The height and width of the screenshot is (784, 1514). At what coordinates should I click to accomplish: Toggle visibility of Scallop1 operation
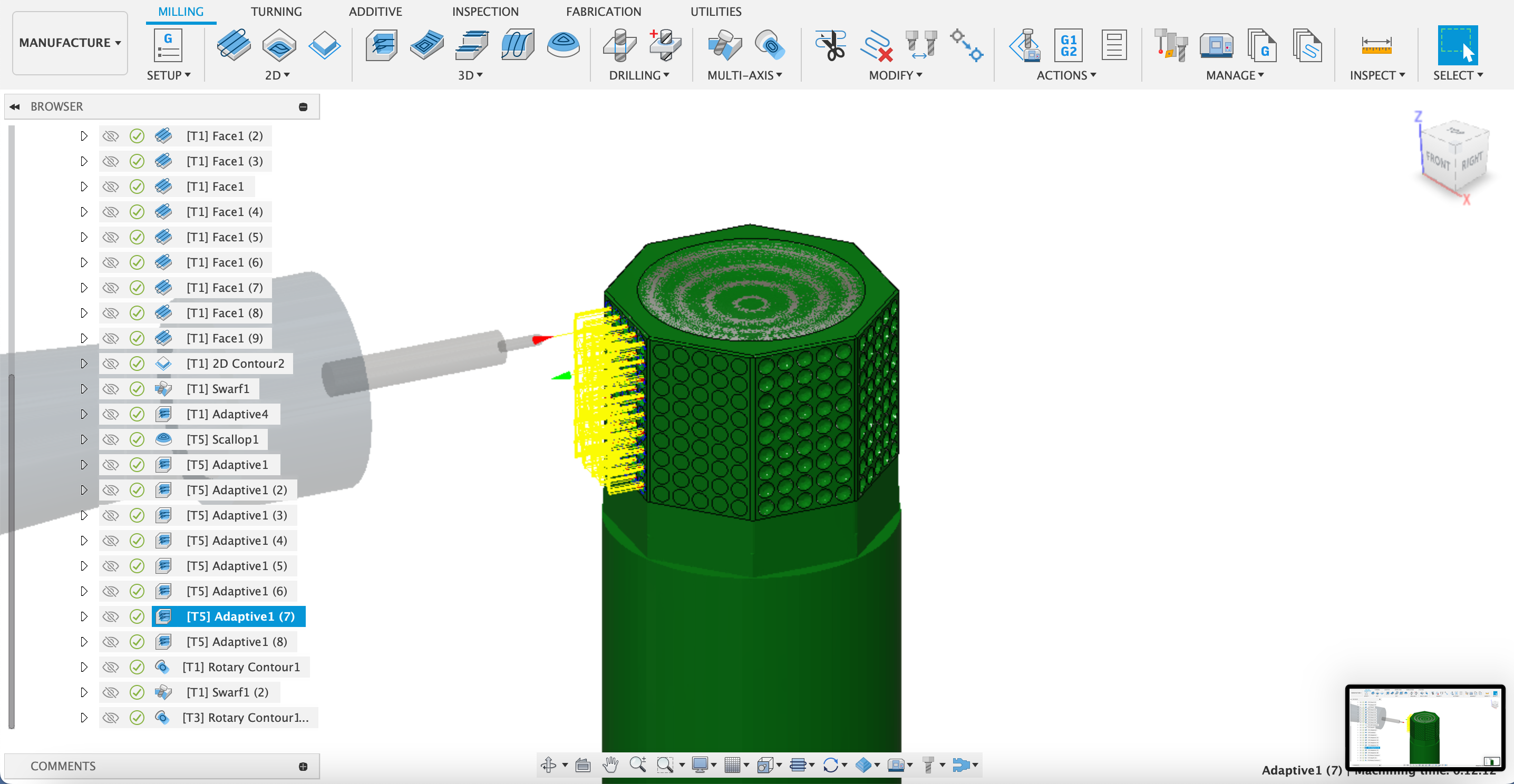click(111, 439)
